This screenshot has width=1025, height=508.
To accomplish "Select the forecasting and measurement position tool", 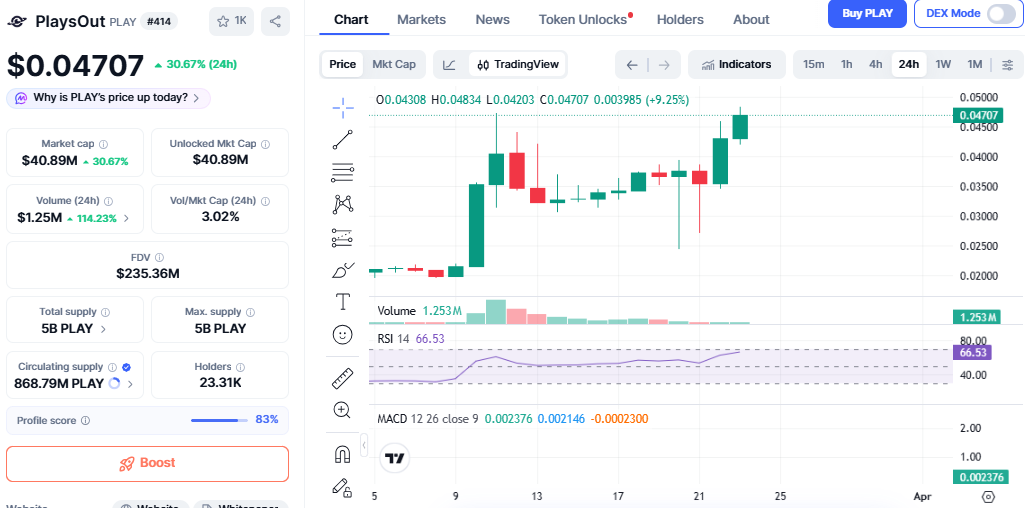I will (343, 237).
